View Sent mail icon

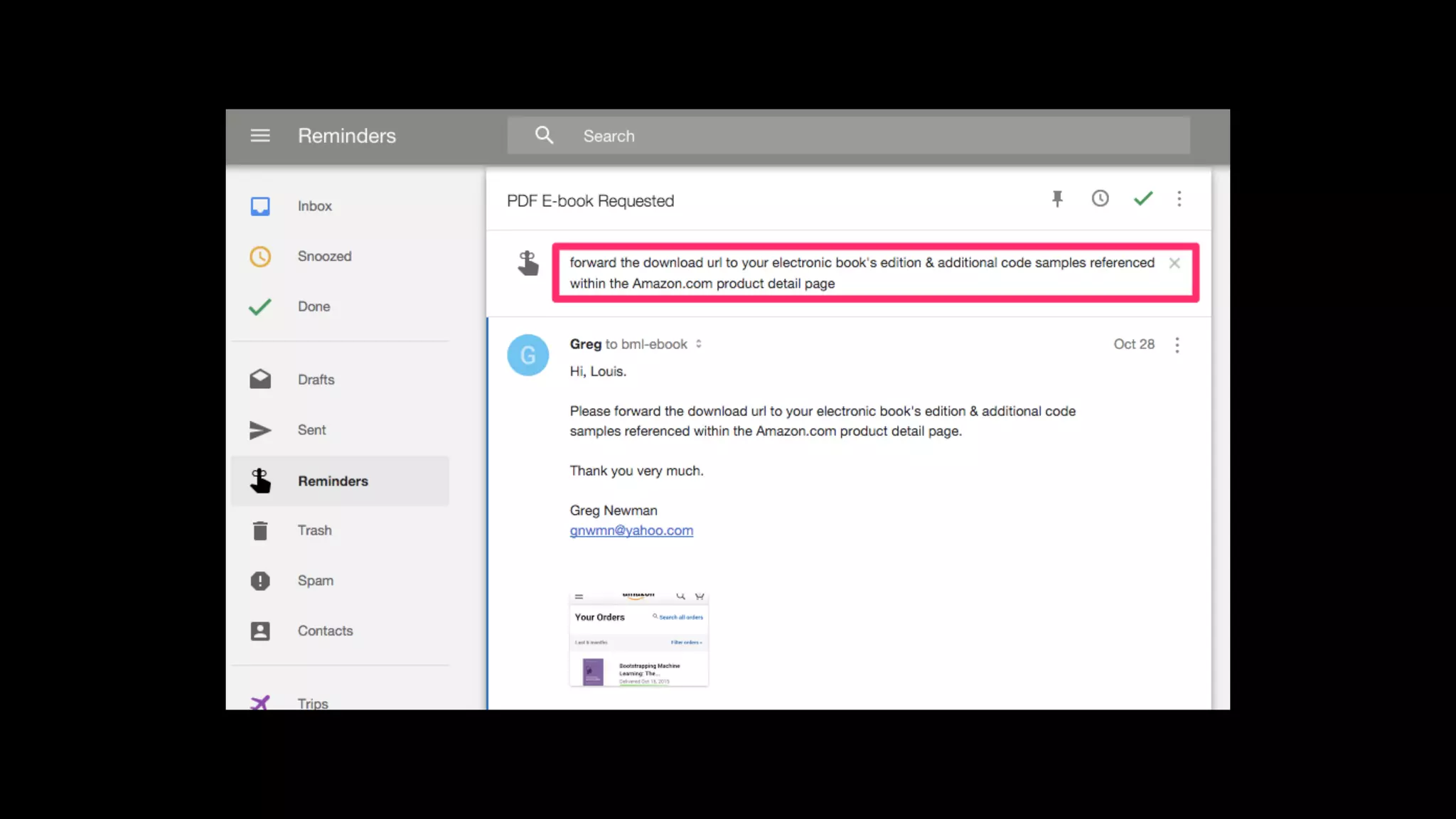[260, 430]
